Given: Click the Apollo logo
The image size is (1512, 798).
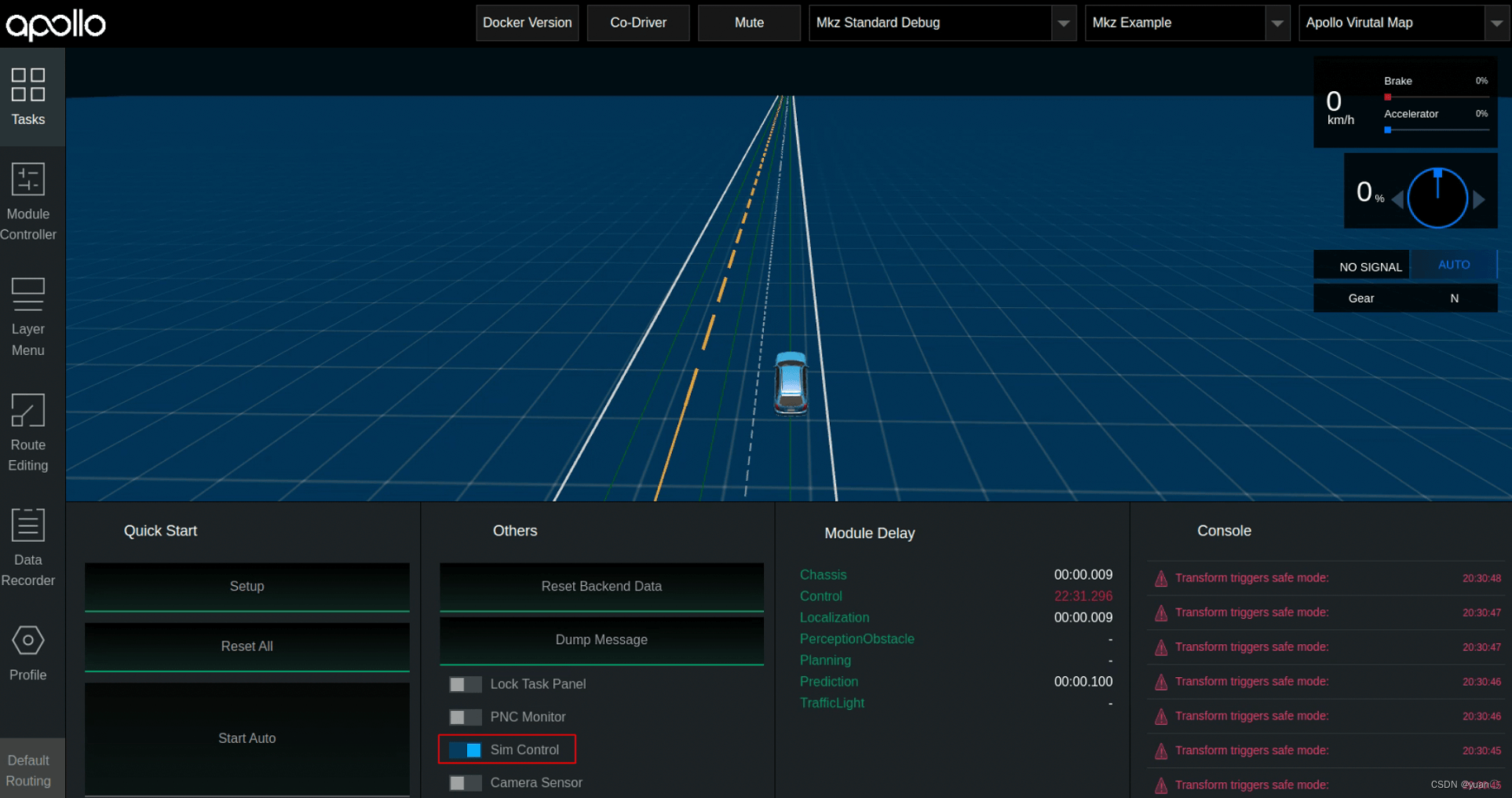Looking at the screenshot, I should (56, 24).
